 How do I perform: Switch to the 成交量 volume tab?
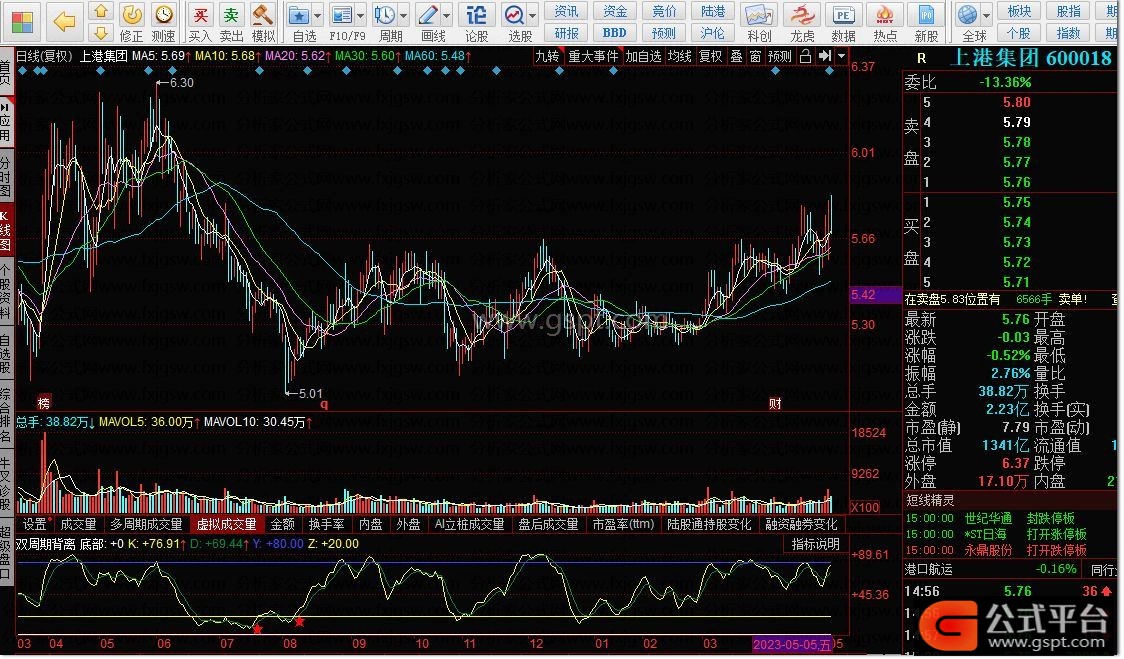[78, 525]
